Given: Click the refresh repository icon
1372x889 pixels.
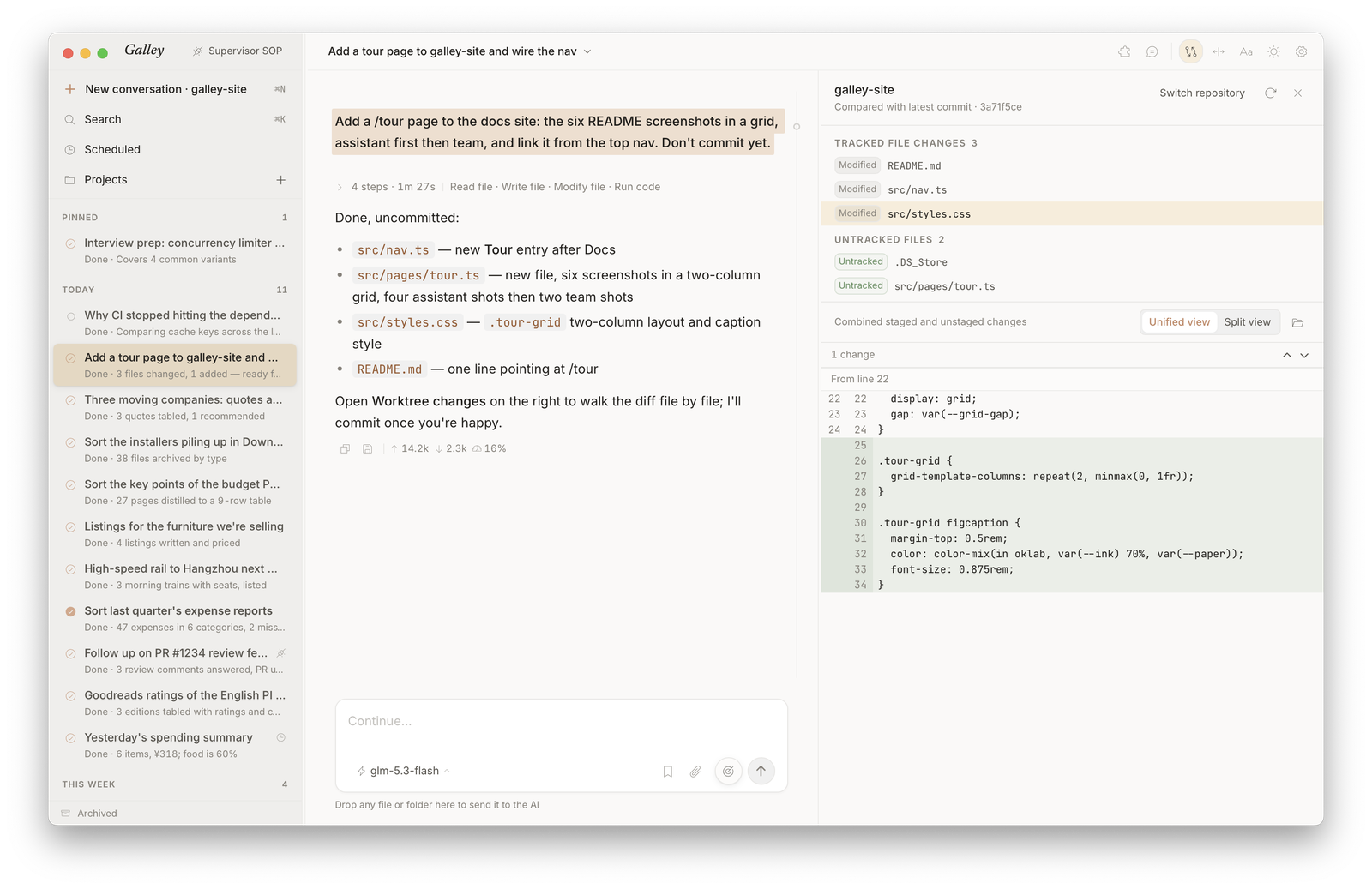Looking at the screenshot, I should (1270, 93).
